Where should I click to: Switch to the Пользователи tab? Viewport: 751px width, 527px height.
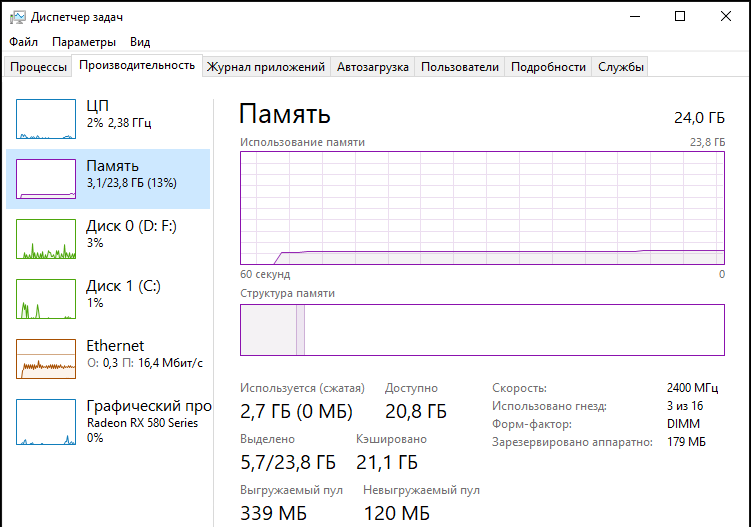(x=459, y=67)
